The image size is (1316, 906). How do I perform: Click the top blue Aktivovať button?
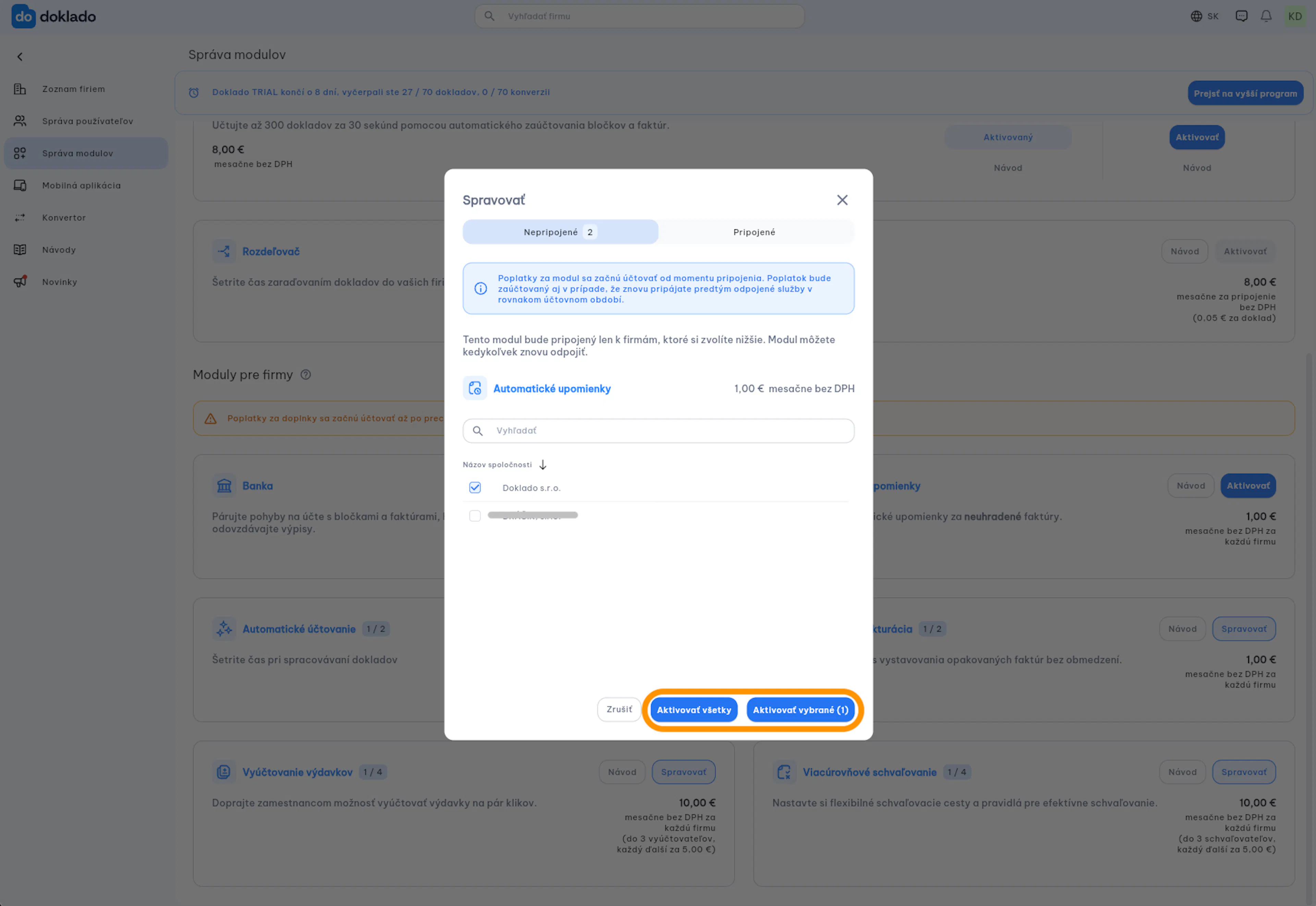pos(1197,137)
